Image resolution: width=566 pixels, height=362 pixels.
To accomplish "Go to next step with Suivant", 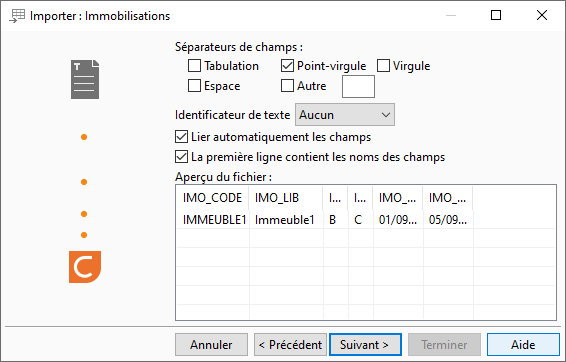I will [365, 345].
